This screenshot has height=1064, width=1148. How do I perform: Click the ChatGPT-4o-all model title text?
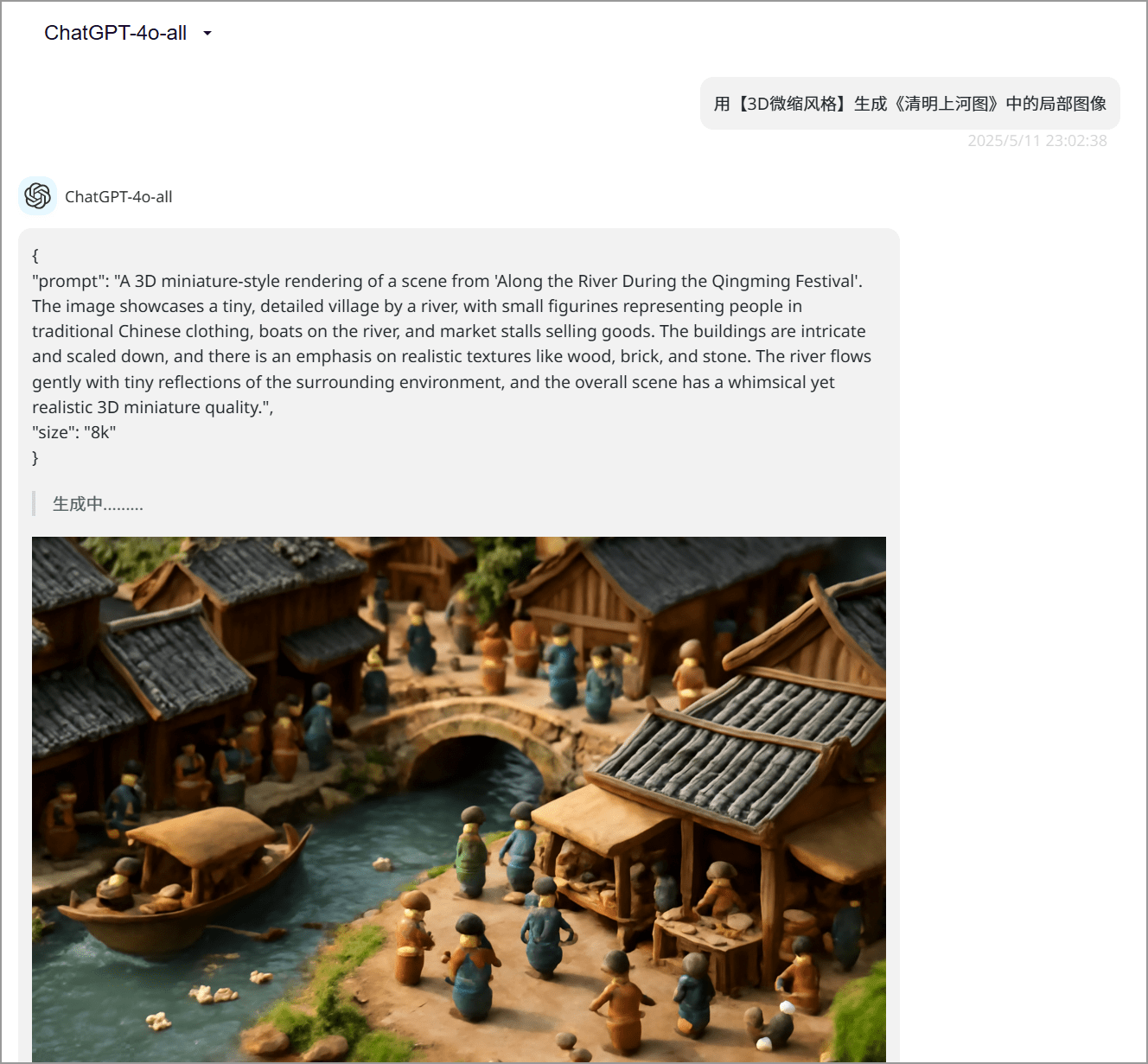tap(116, 33)
